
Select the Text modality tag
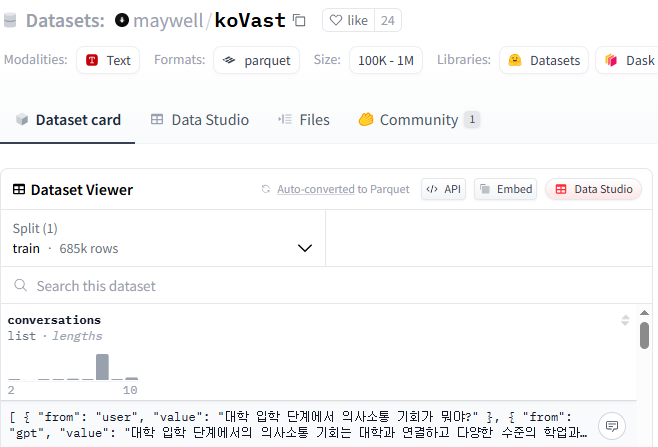(x=108, y=60)
